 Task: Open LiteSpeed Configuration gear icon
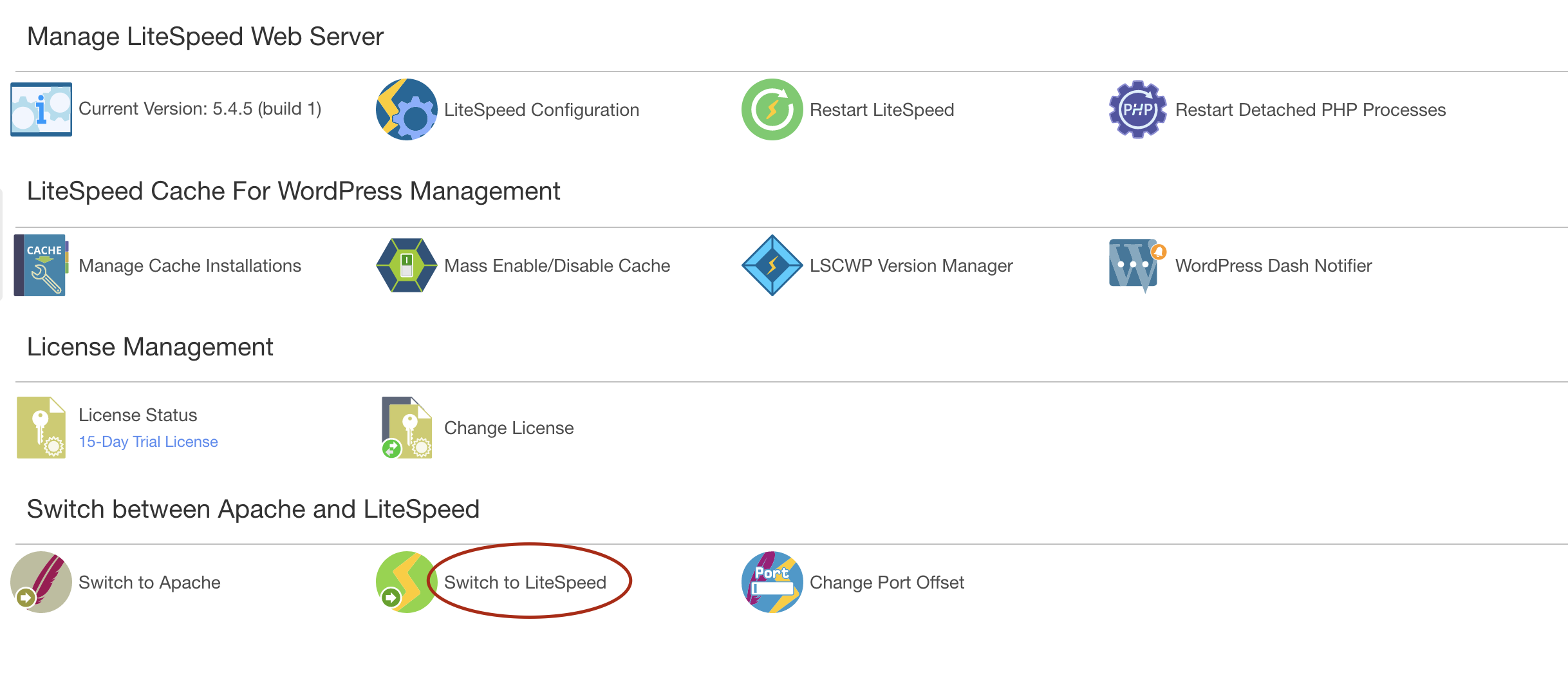(406, 109)
